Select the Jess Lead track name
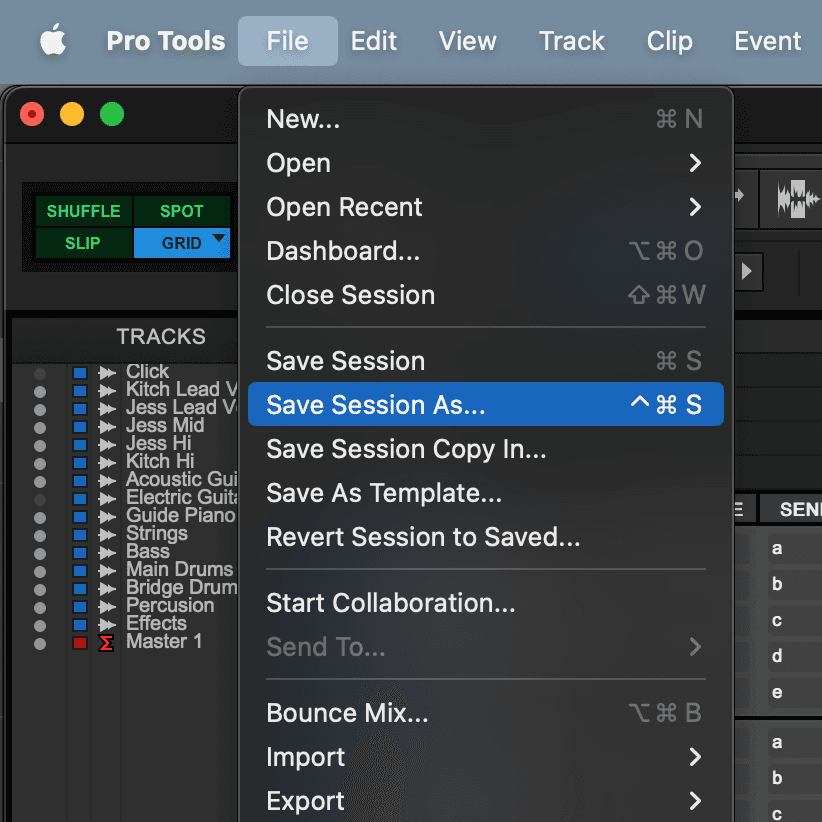The width and height of the screenshot is (822, 822). (181, 407)
